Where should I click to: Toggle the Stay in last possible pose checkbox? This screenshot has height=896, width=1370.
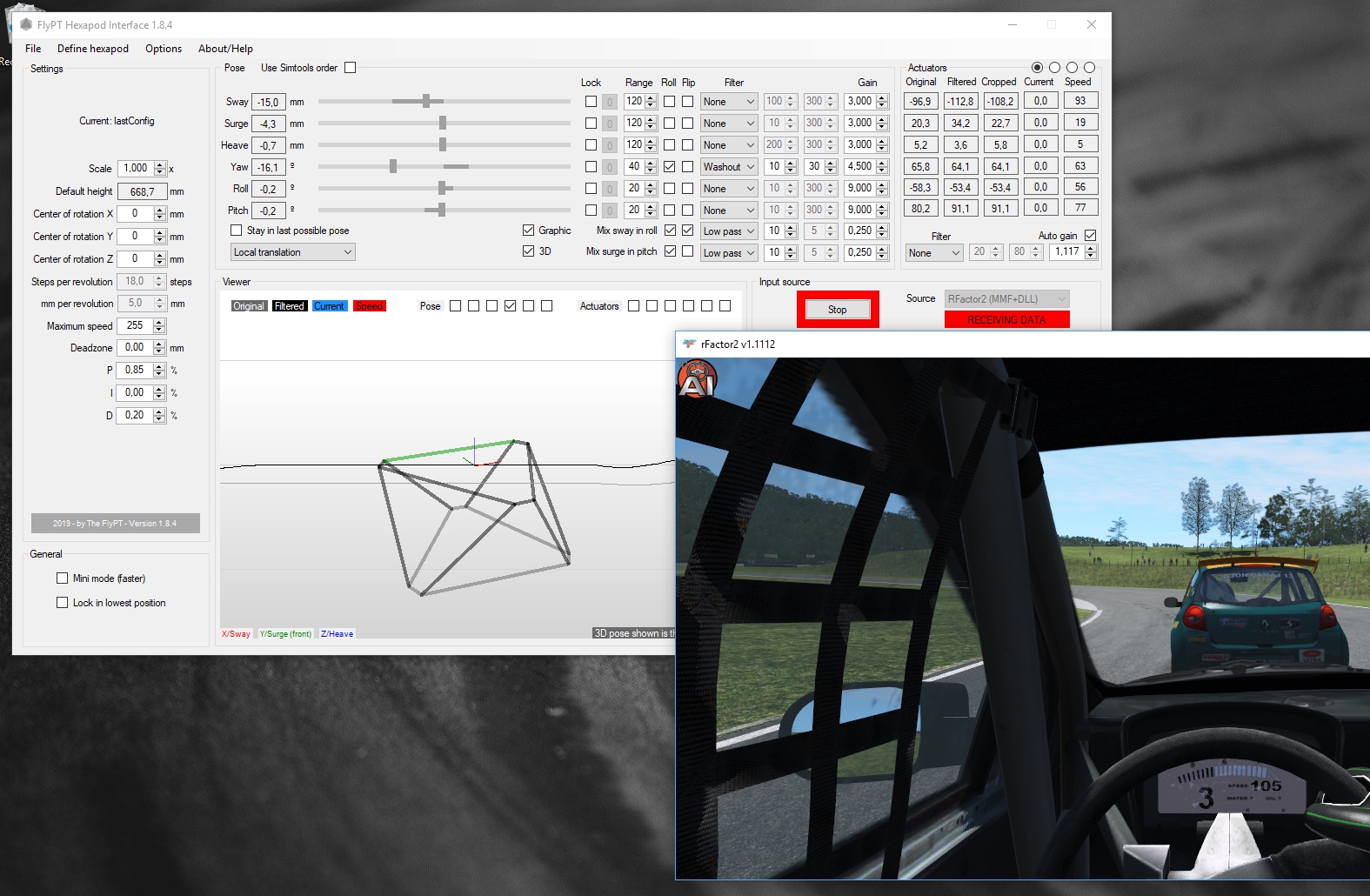[237, 231]
